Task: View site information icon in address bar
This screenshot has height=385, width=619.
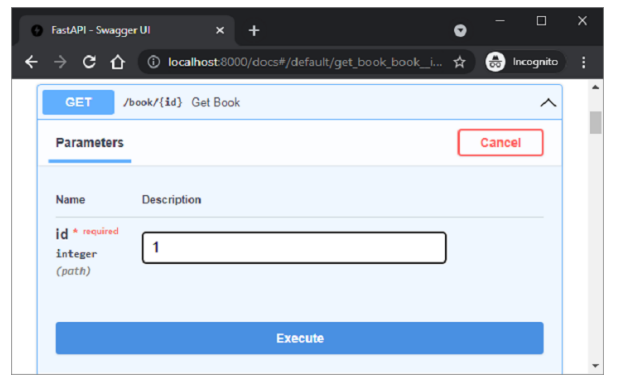Action: tap(154, 62)
